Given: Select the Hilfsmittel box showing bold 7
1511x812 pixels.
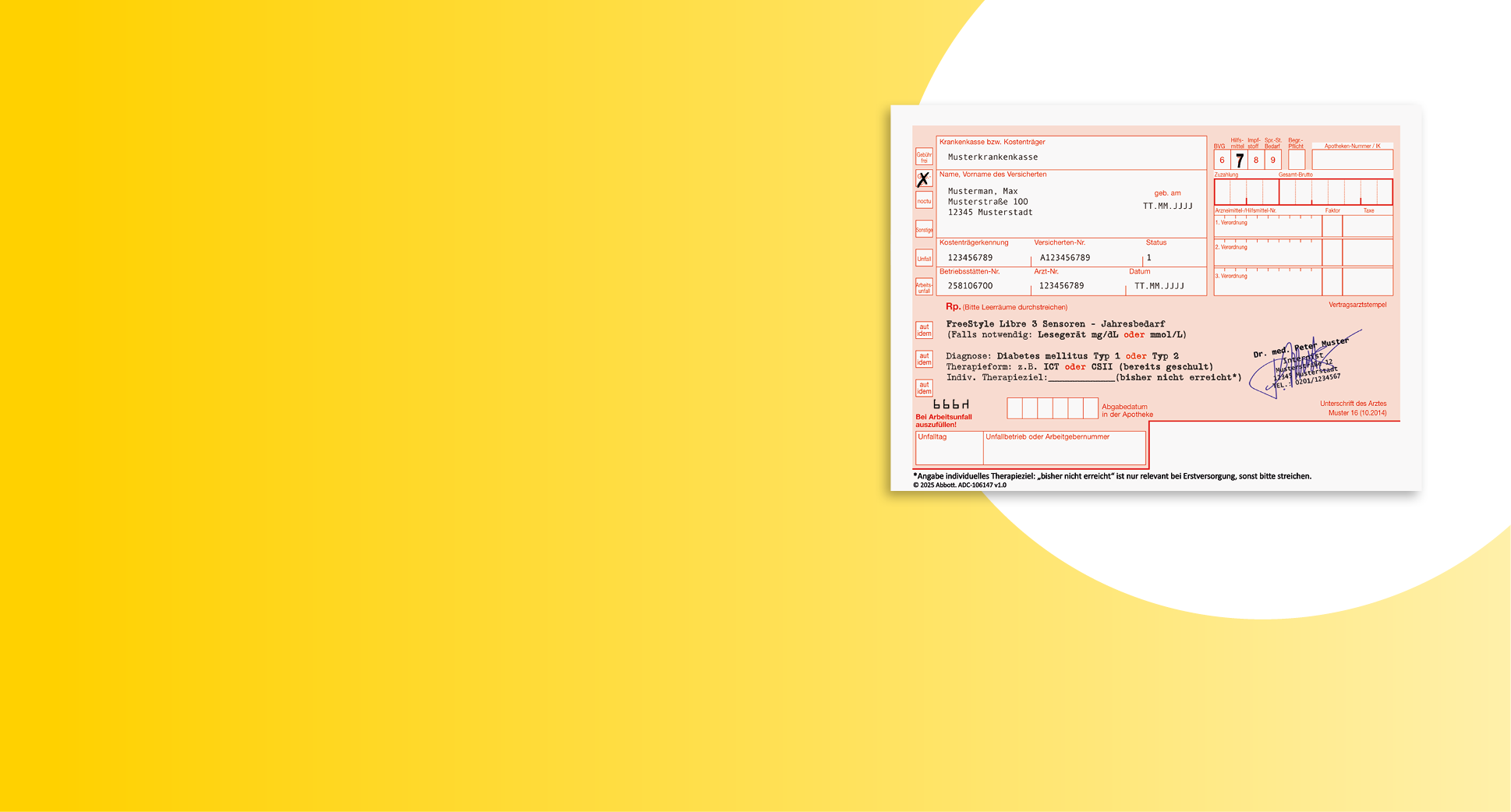Looking at the screenshot, I should [1239, 160].
